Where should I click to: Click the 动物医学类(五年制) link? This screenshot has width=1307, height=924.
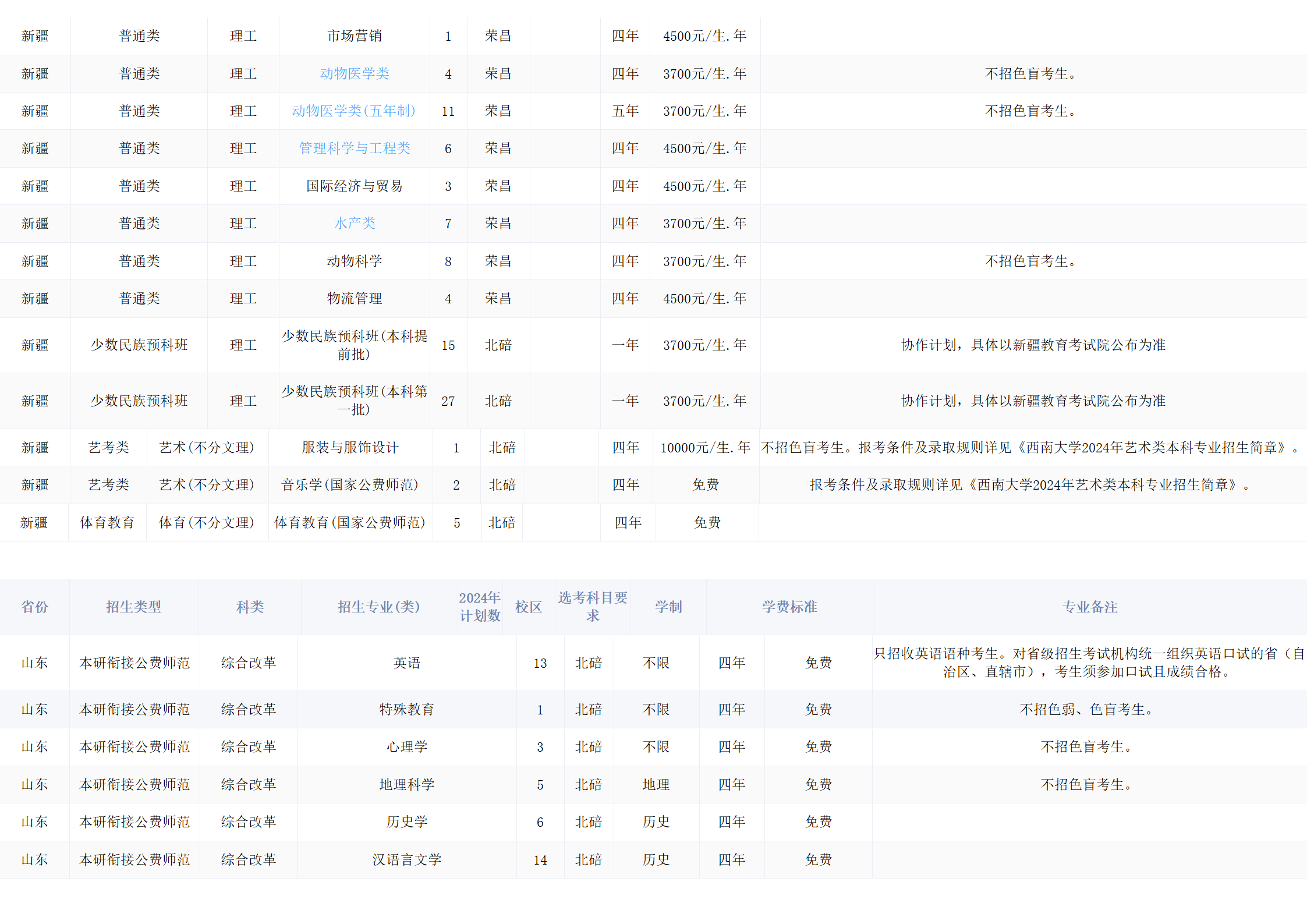(x=354, y=111)
